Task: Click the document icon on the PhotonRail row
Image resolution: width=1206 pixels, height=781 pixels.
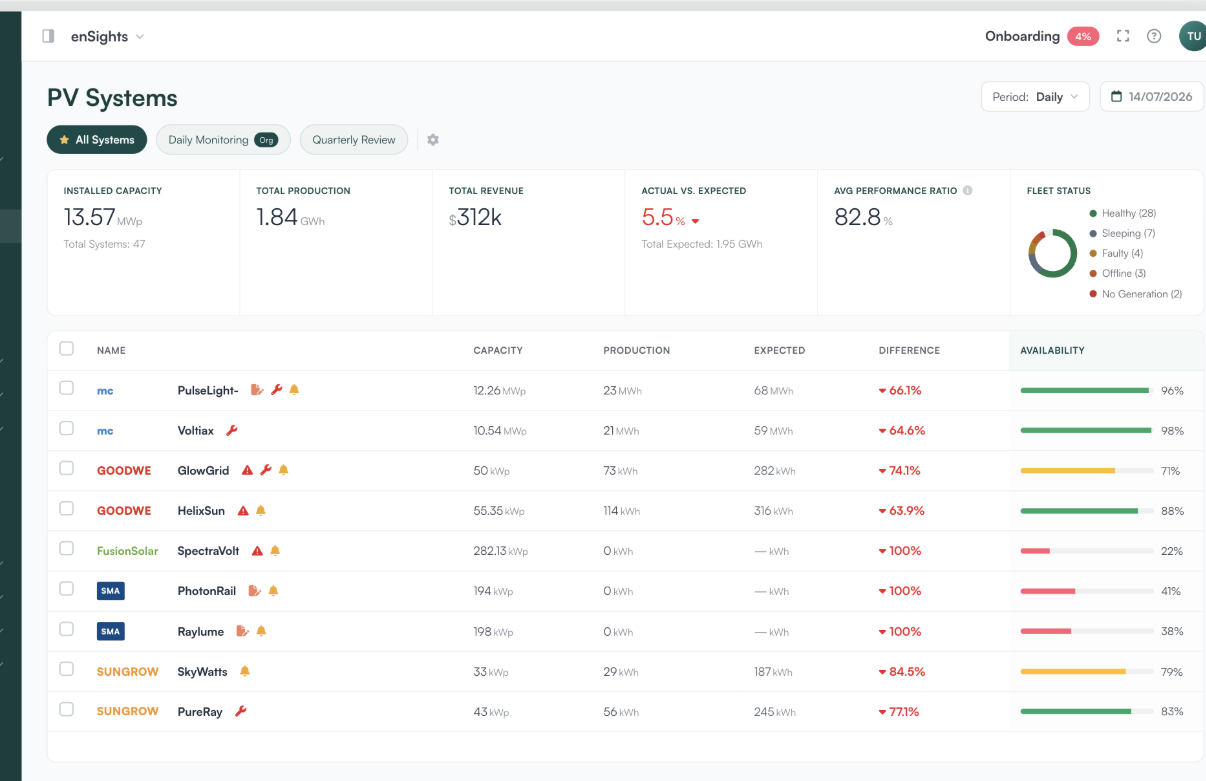Action: click(254, 591)
